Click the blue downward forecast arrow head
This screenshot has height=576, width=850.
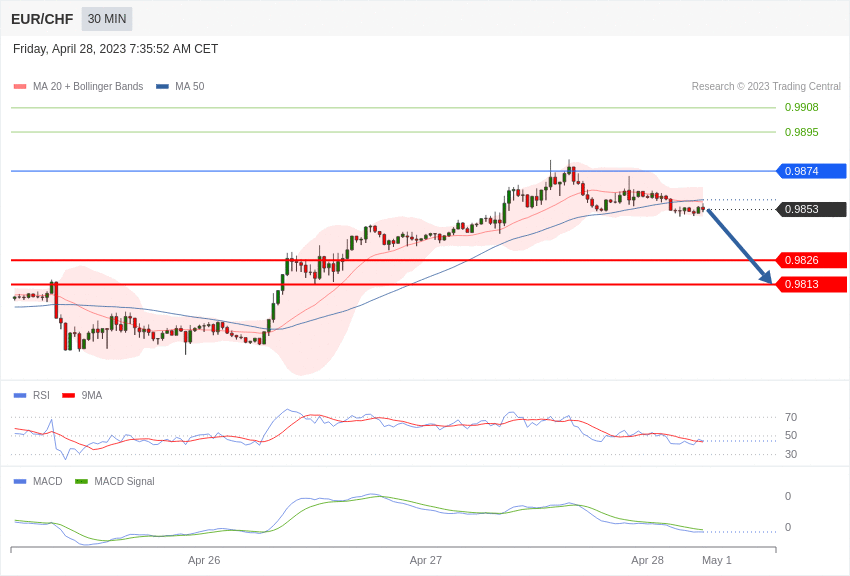766,277
